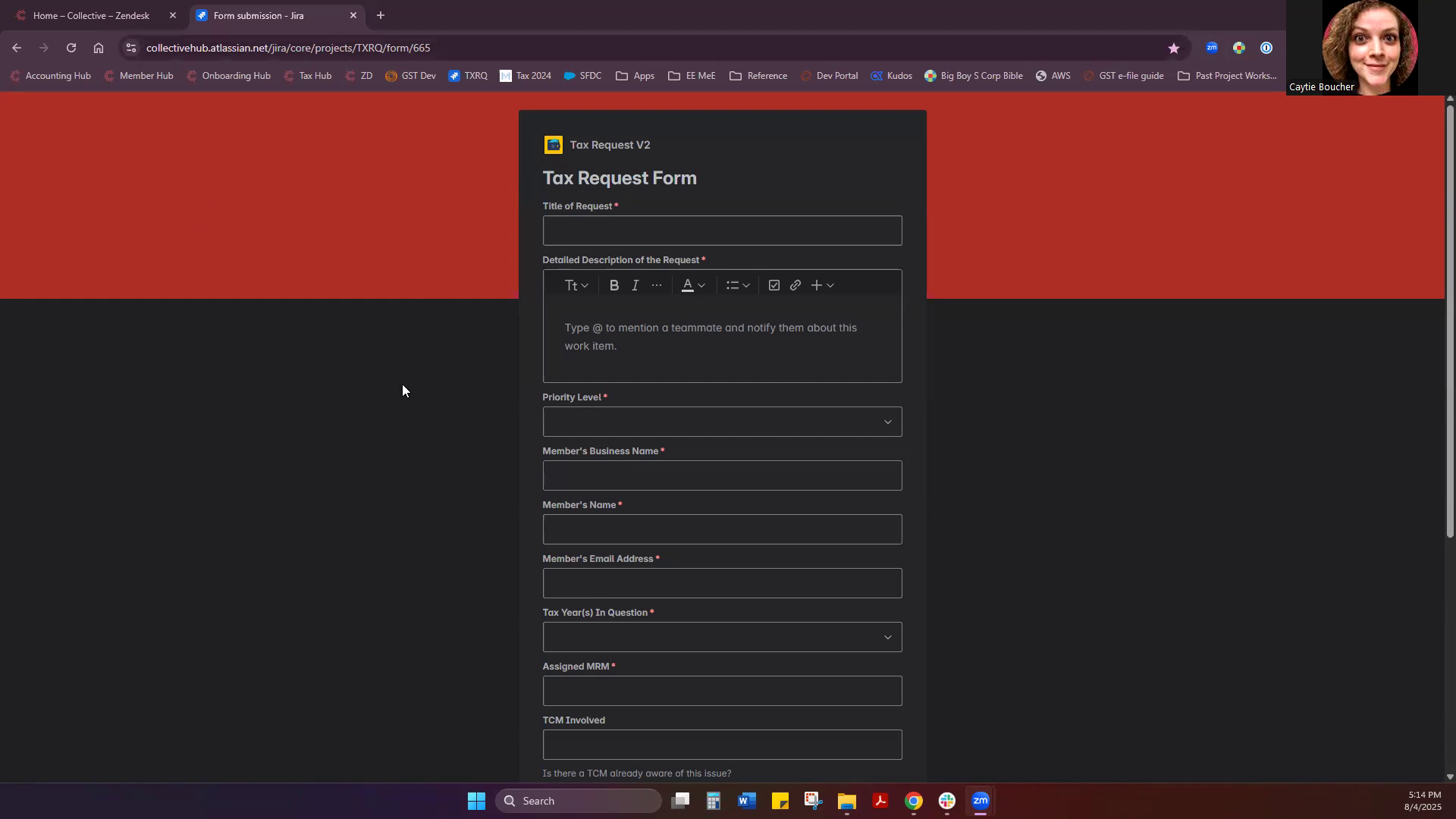
Task: Toggle bold formatting in description editor
Action: pos(614,286)
